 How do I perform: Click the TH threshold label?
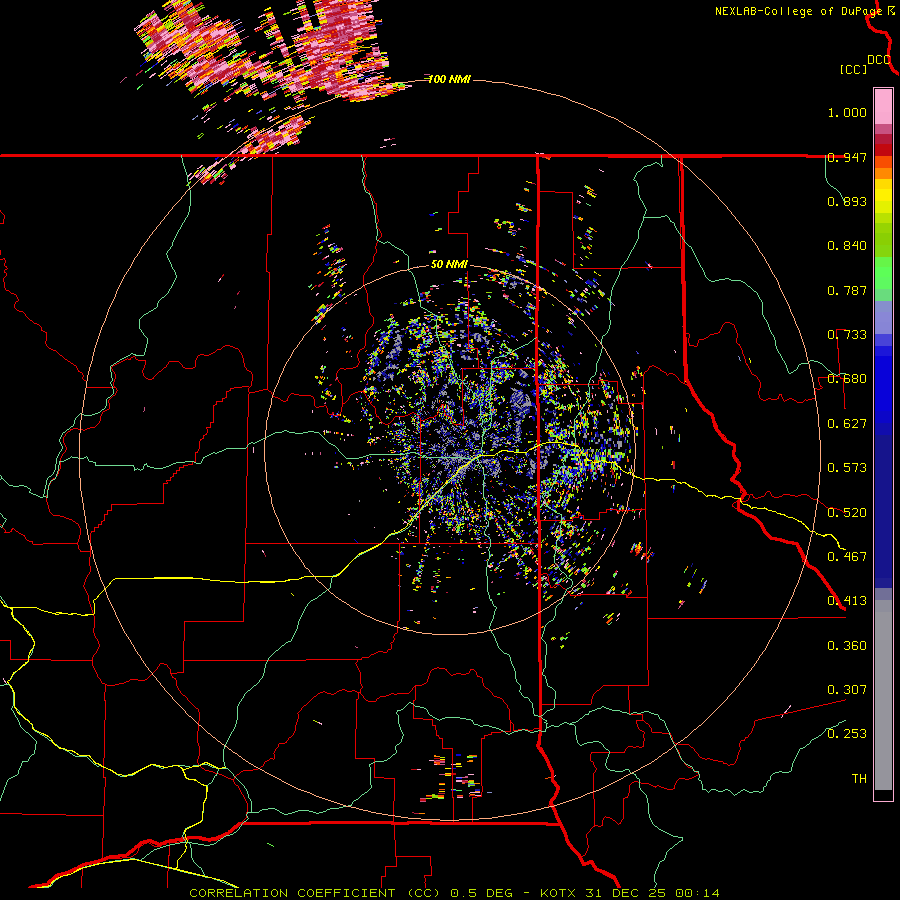[x=859, y=779]
